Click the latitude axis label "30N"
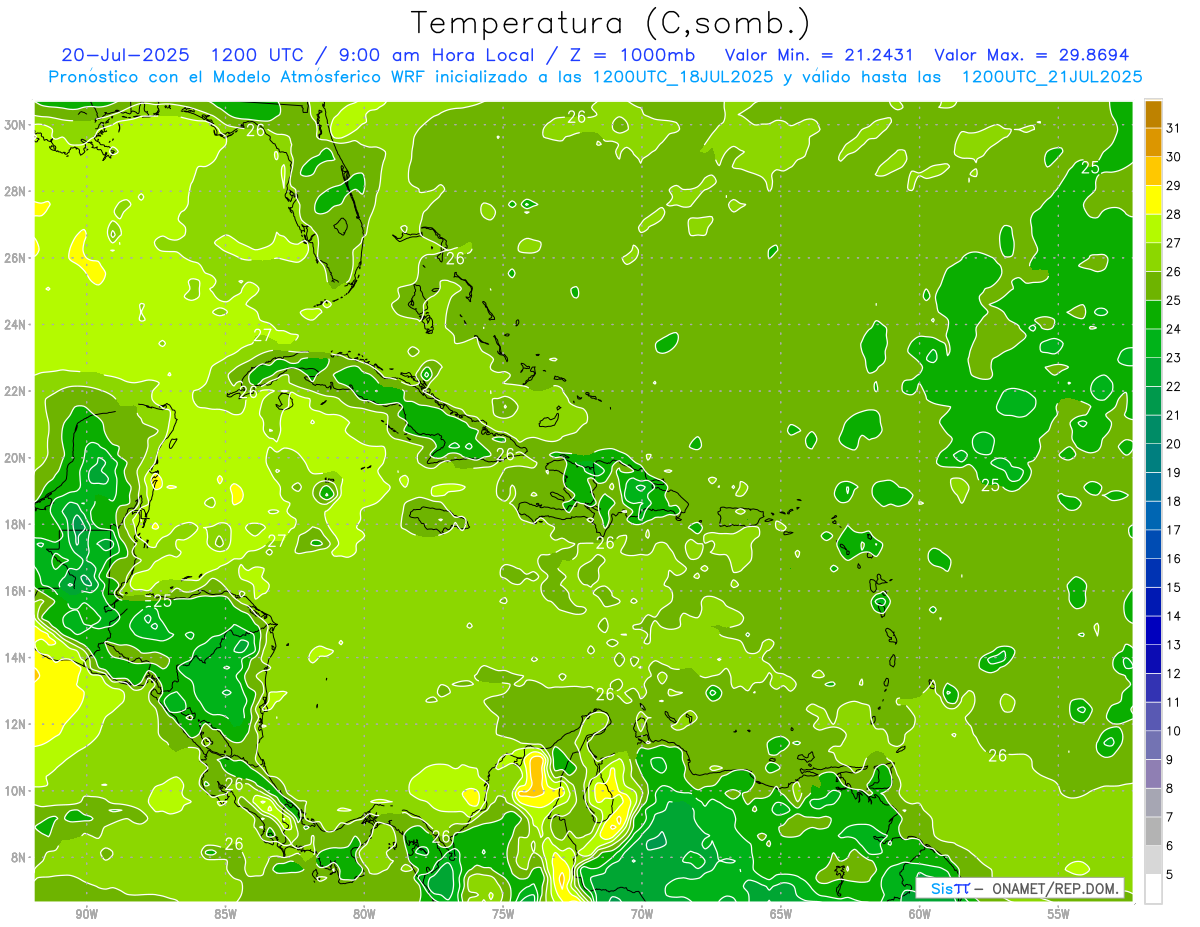Image resolution: width=1200 pixels, height=927 pixels. tap(17, 125)
